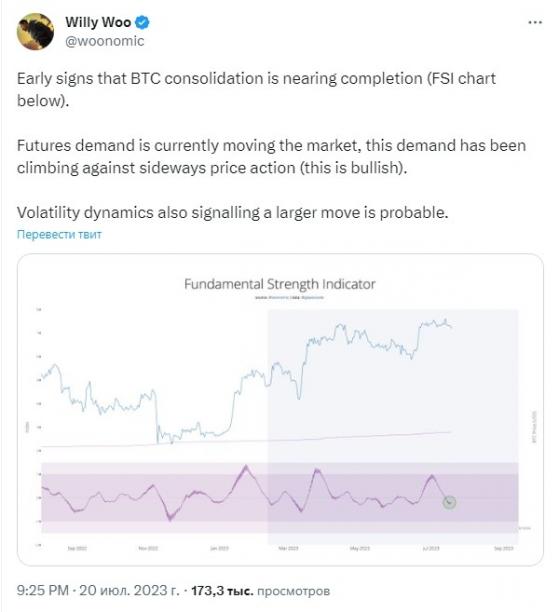The height and width of the screenshot is (612, 559).
Task: Click the Nov 2022 axis label on chart
Action: coord(148,548)
